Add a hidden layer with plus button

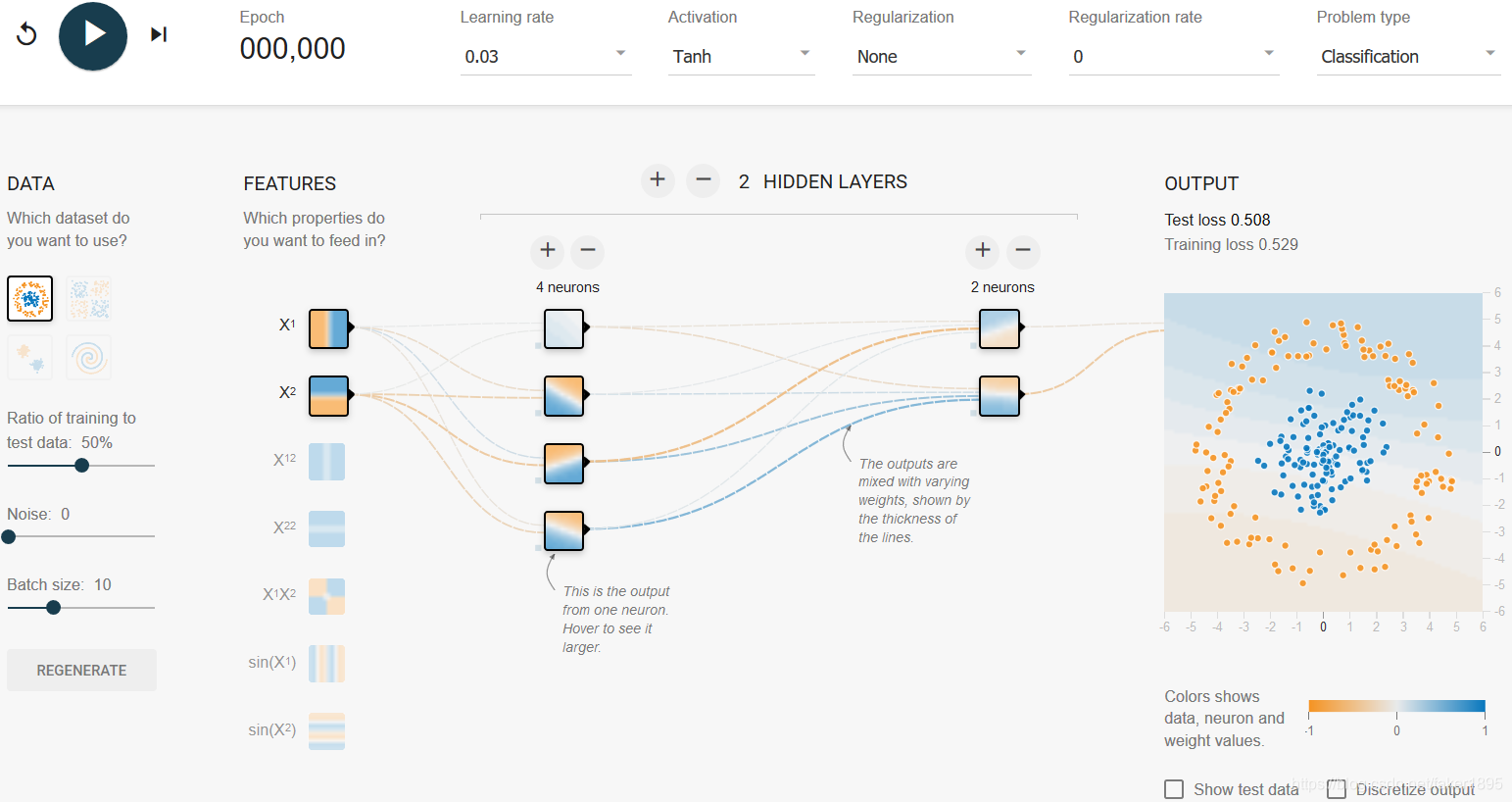coord(658,180)
